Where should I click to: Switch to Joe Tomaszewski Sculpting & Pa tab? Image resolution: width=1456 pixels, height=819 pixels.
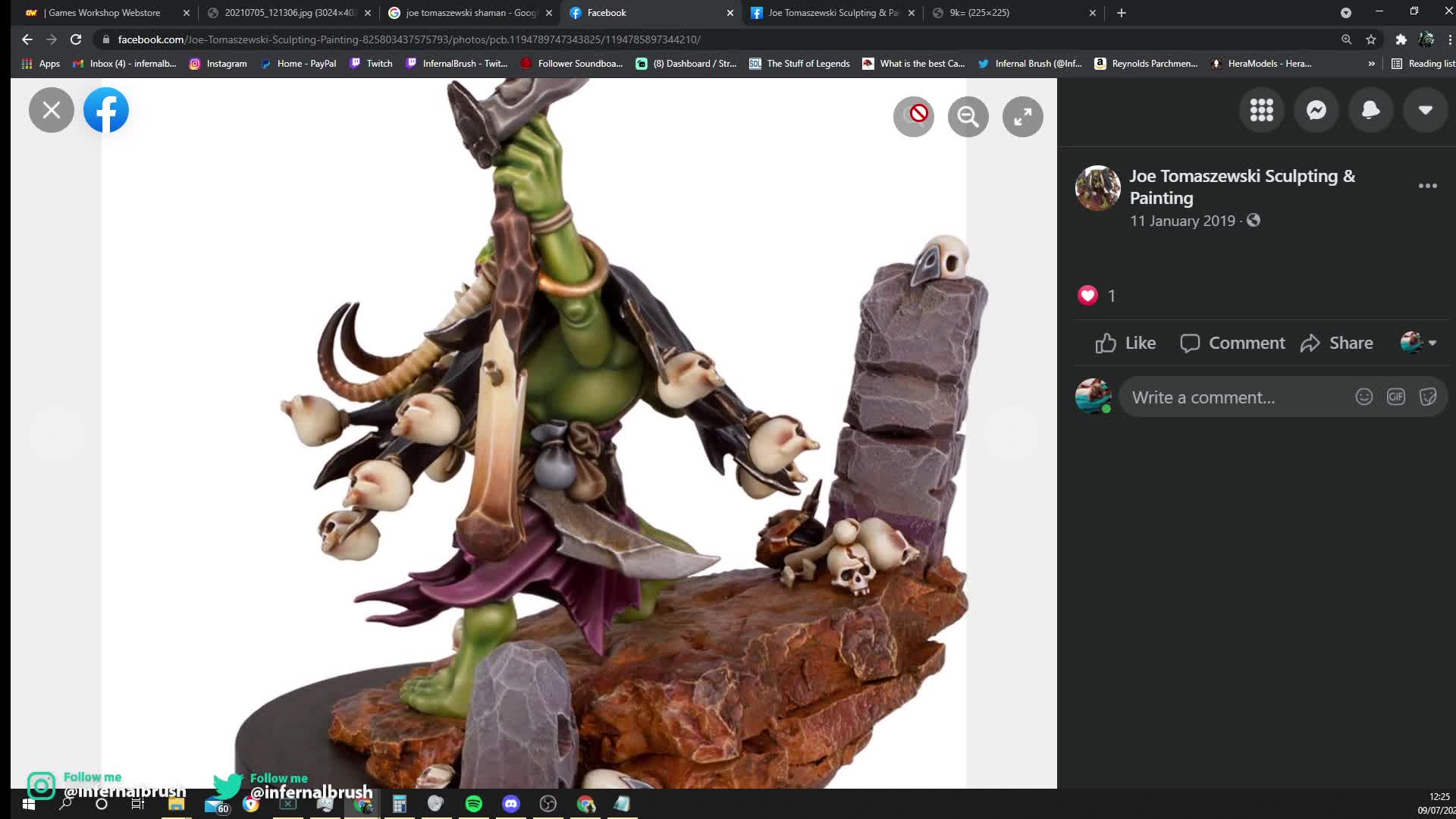[x=833, y=13]
